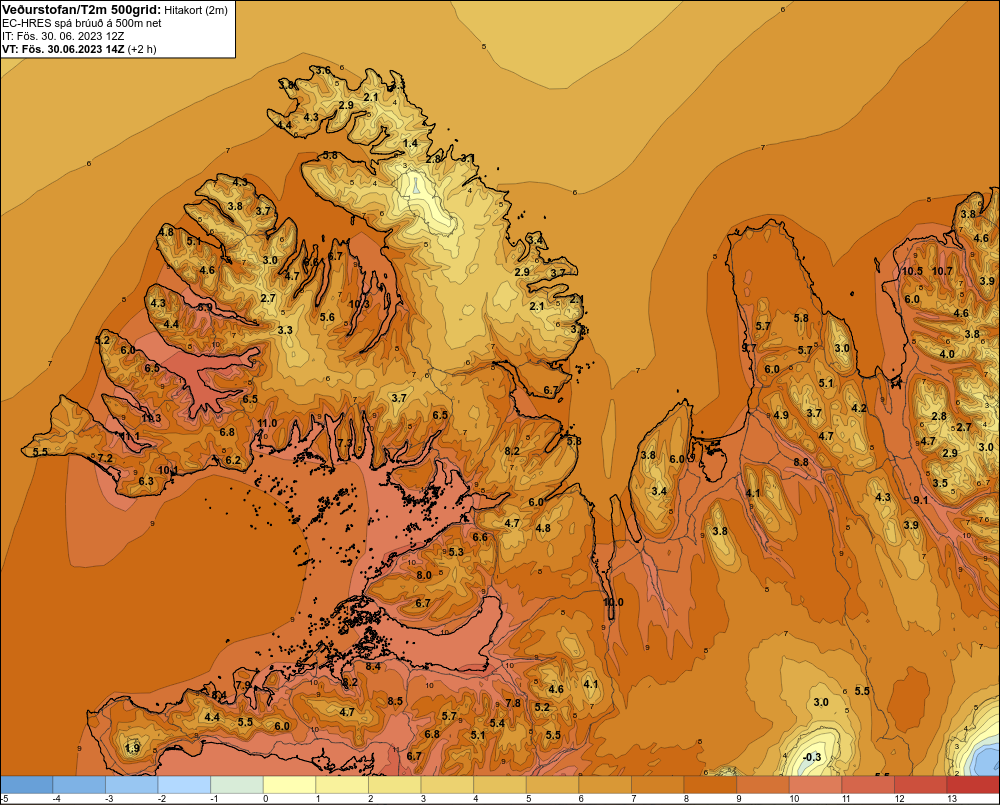1000x805 pixels.
Task: Click the "1.9" temperature label
Action: [132, 748]
